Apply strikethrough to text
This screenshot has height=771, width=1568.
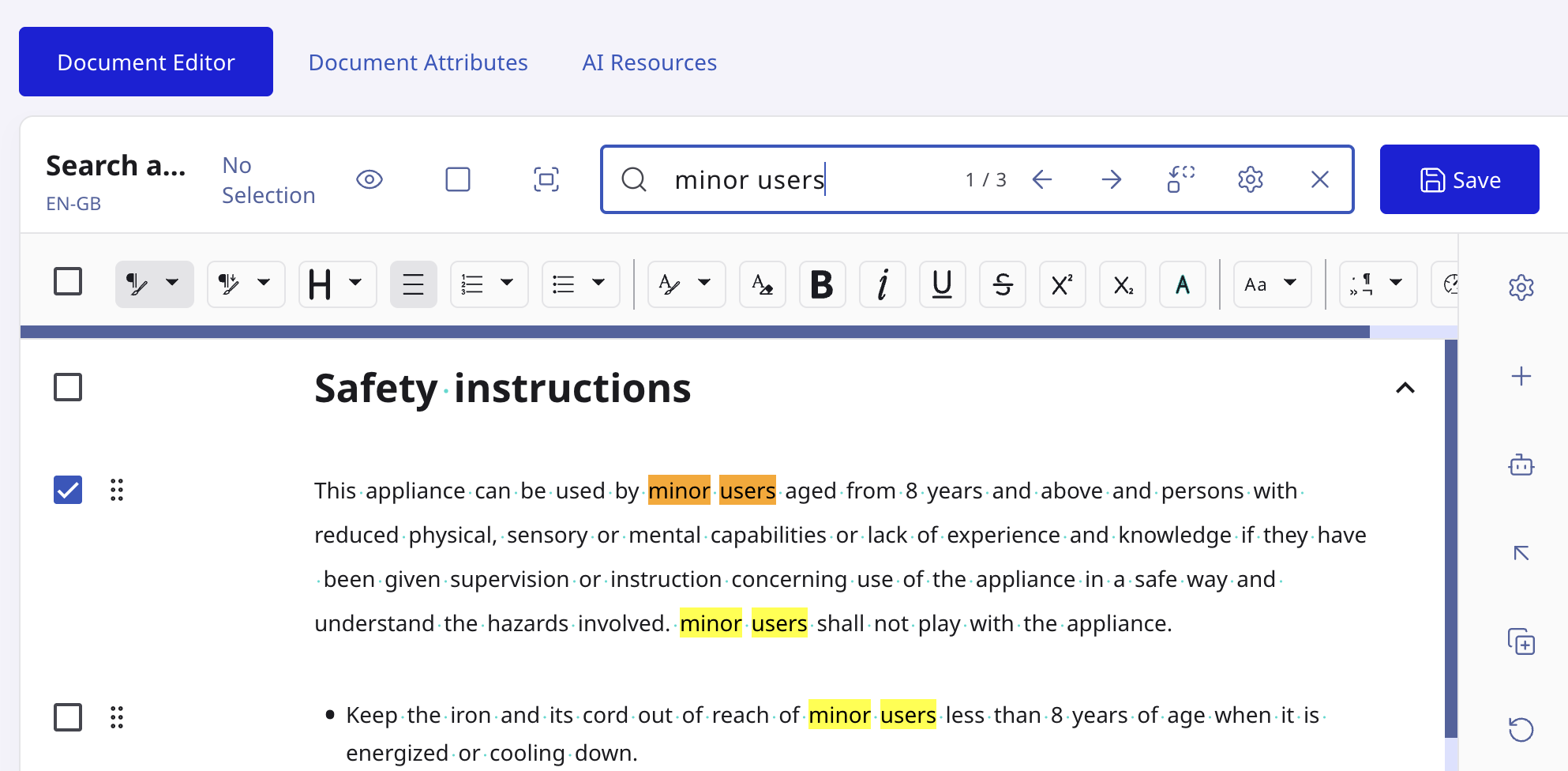[x=1002, y=284]
